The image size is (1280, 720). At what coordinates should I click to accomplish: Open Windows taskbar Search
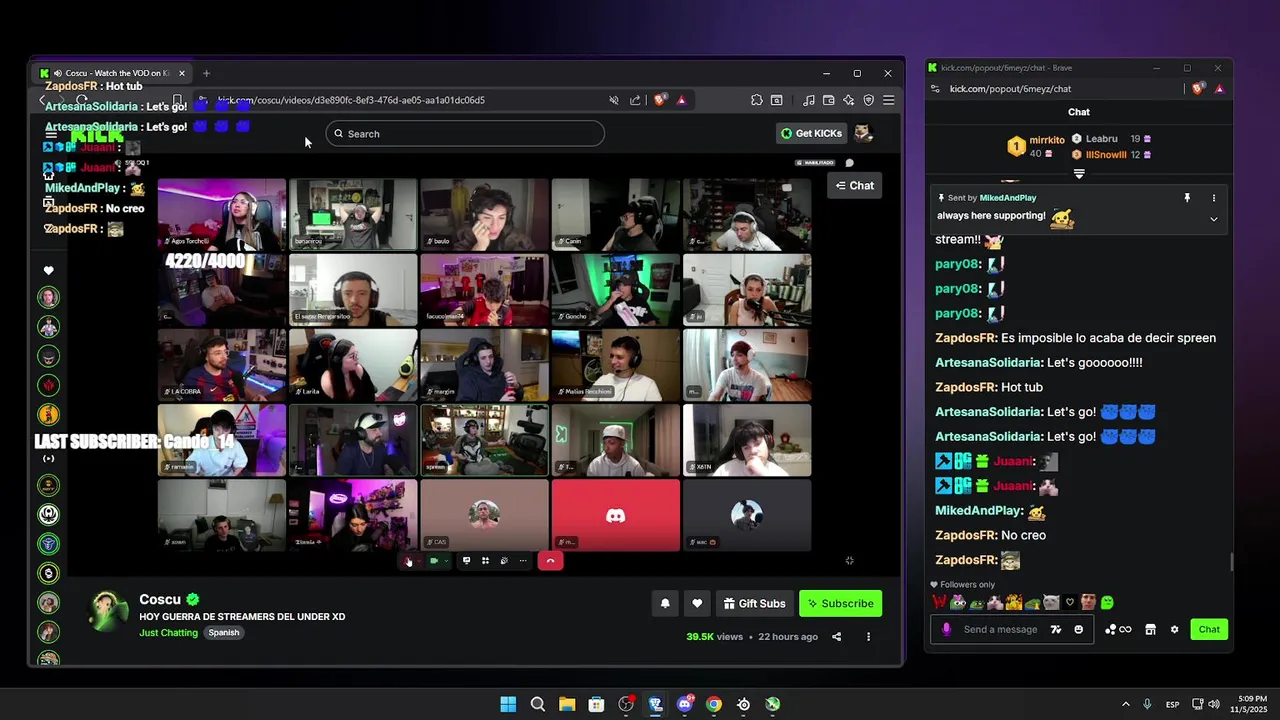(537, 704)
